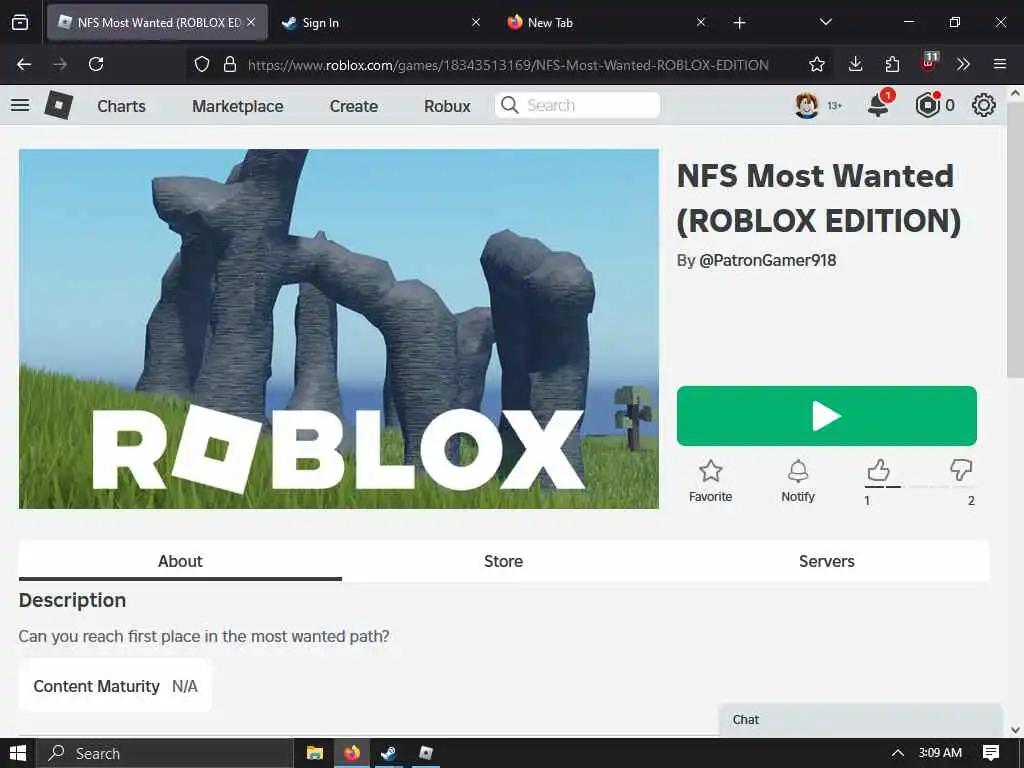Image resolution: width=1024 pixels, height=768 pixels.
Task: Go to Roblox home via logo icon
Action: point(58,105)
